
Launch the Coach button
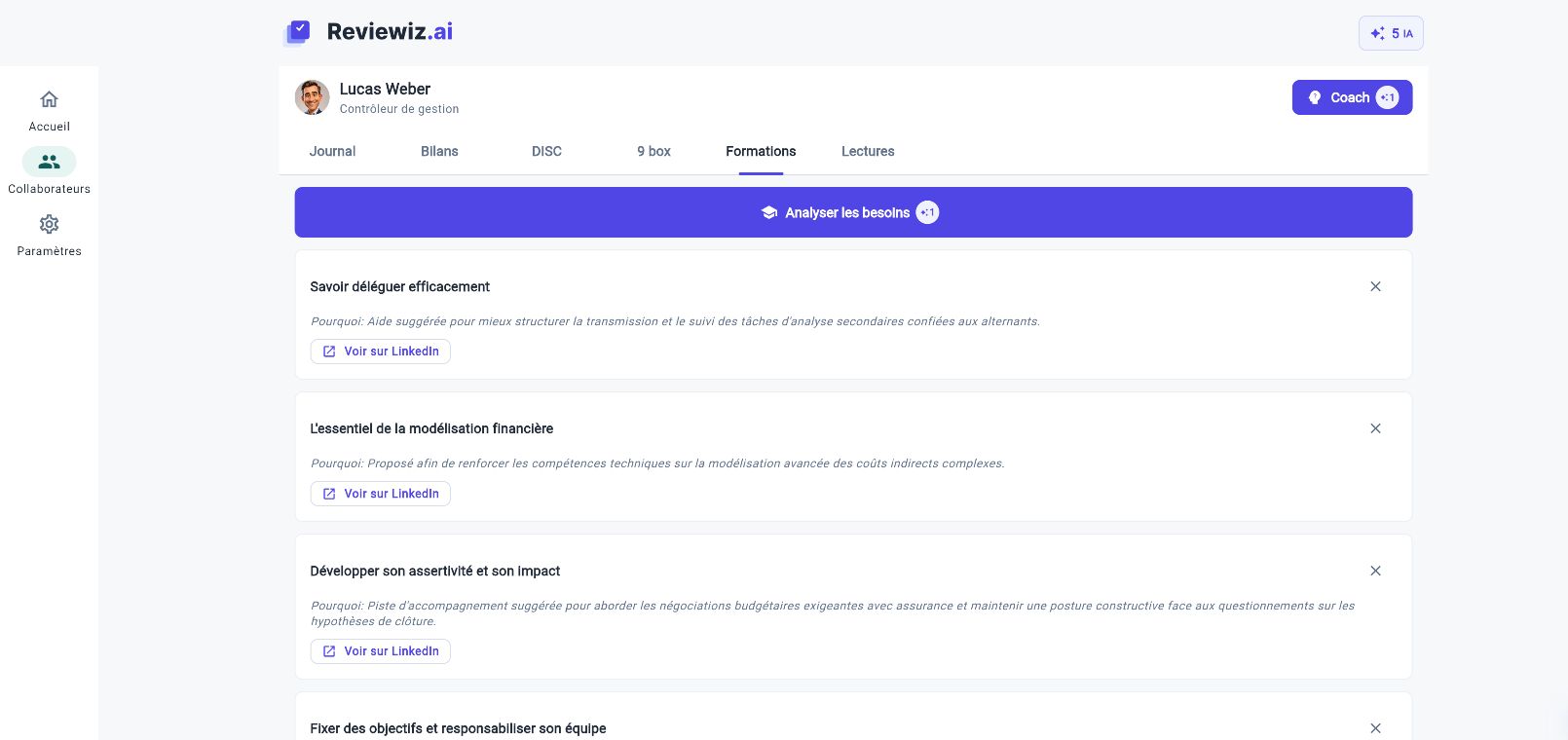[x=1352, y=97]
